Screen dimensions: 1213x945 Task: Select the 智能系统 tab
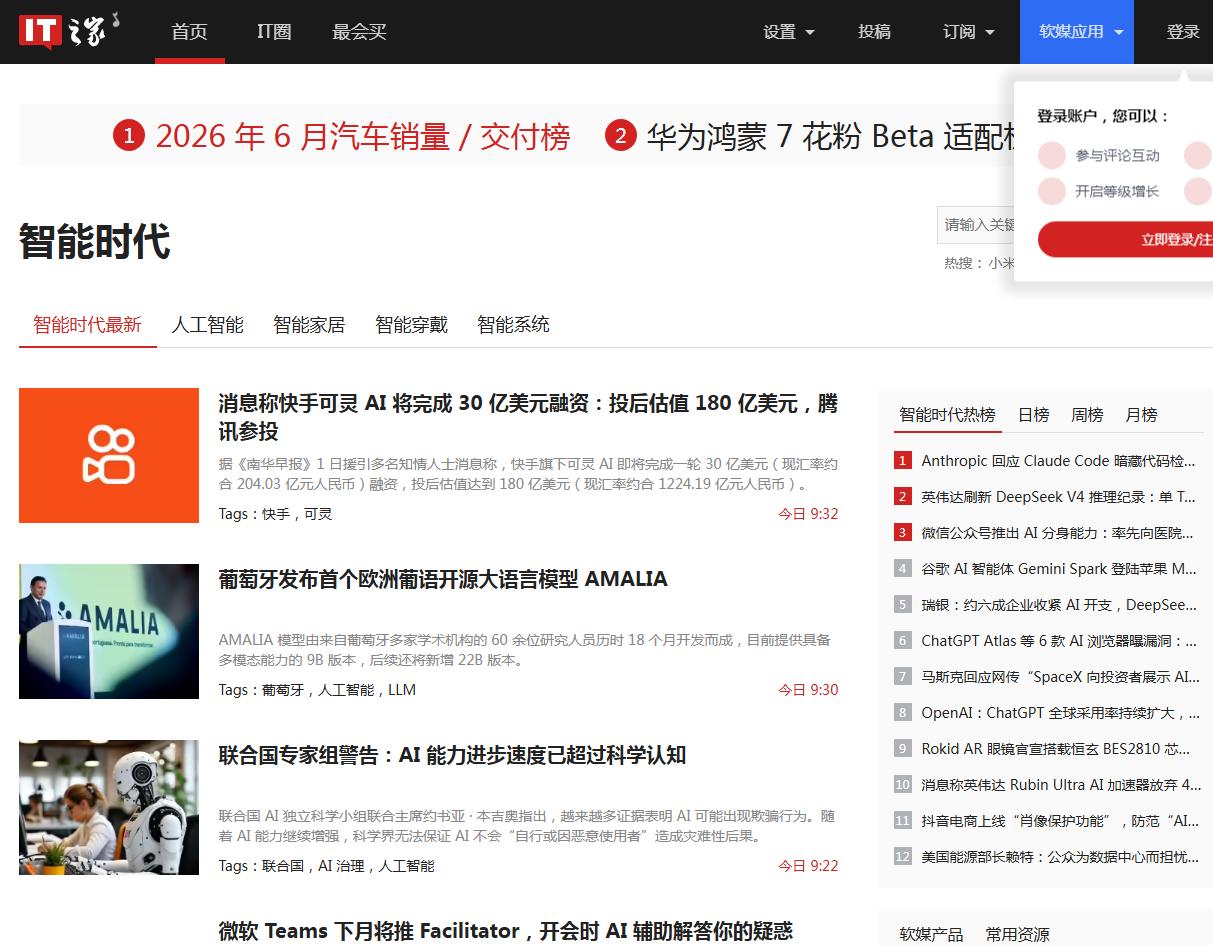513,325
